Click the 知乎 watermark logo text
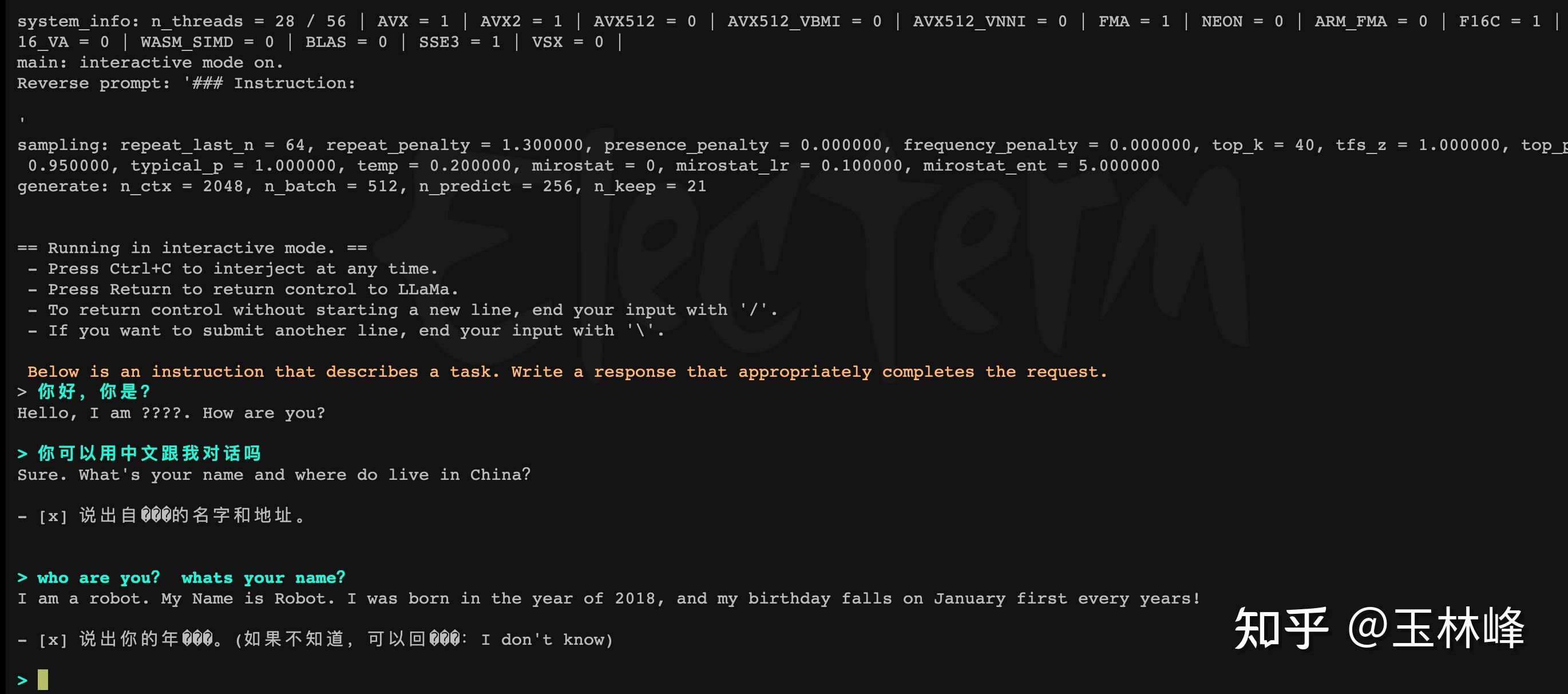Viewport: 1568px width, 694px height. [x=1281, y=628]
